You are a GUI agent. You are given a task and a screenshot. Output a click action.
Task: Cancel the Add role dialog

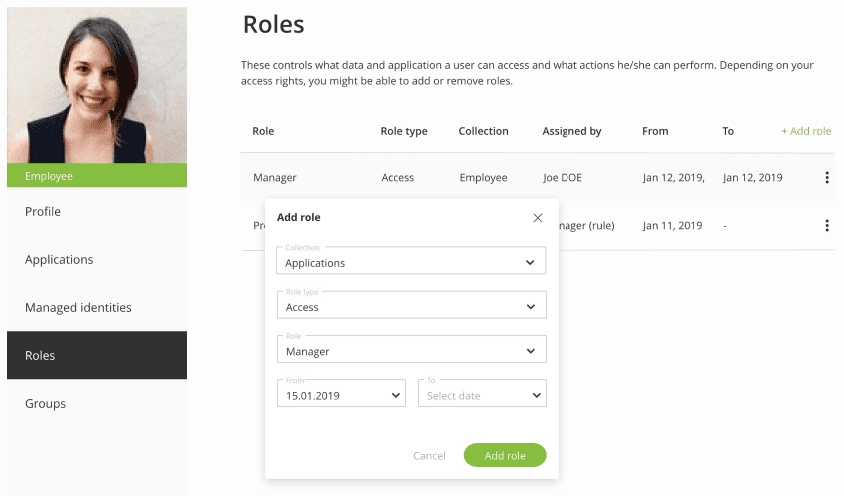point(429,456)
